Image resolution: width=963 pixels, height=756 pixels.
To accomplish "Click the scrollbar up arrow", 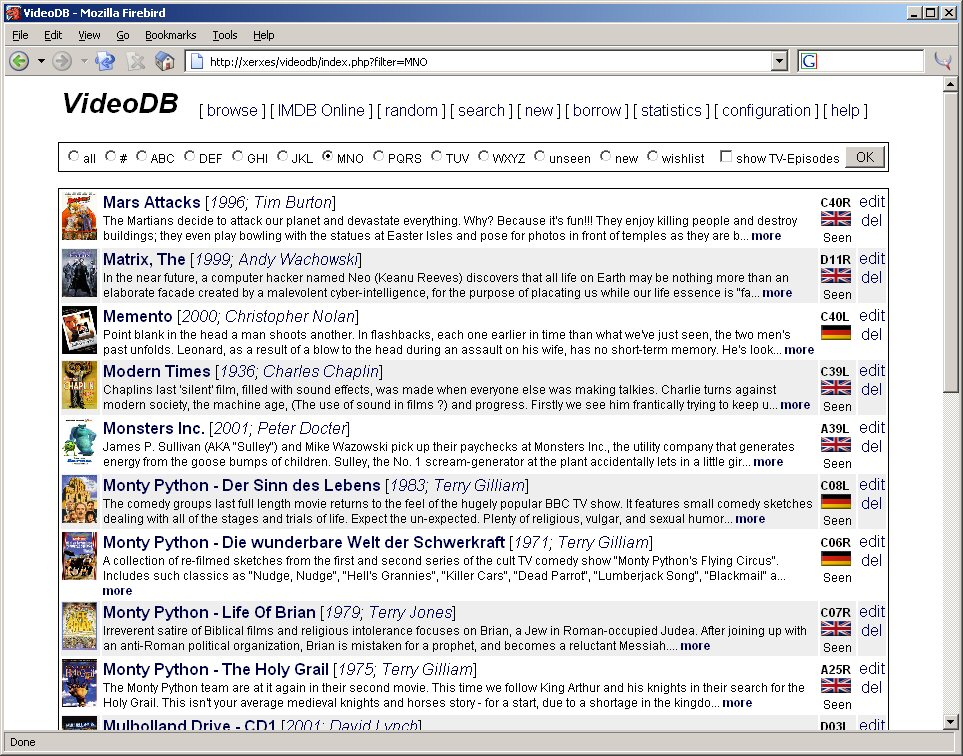I will pyautogui.click(x=950, y=84).
